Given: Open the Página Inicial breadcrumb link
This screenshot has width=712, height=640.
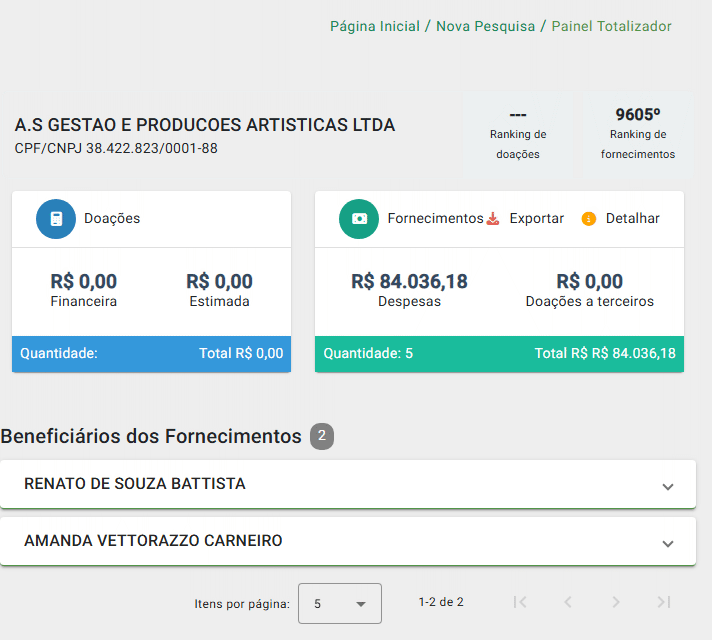Looking at the screenshot, I should point(375,26).
